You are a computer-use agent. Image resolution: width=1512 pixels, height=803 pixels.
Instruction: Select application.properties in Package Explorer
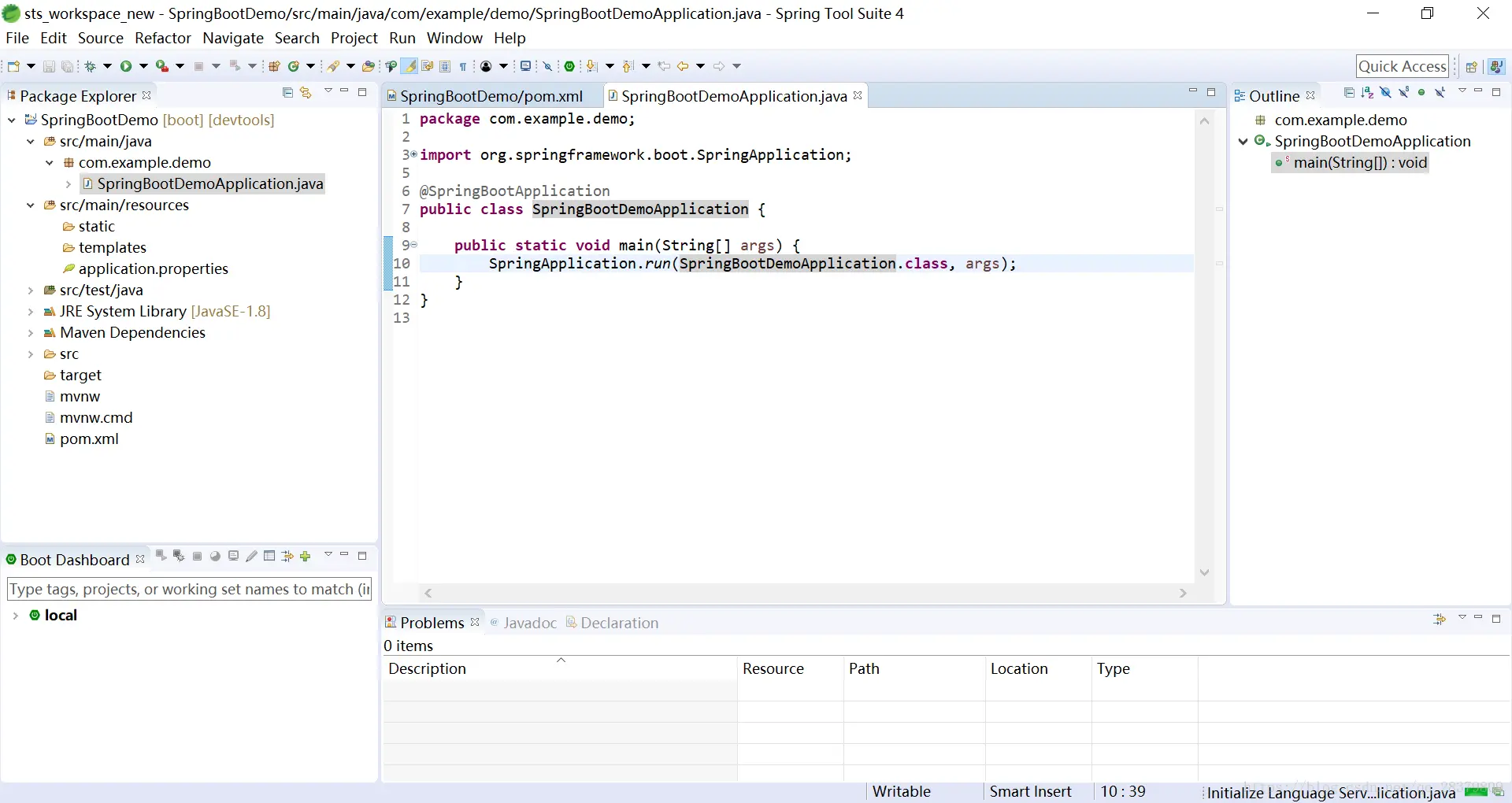(x=153, y=269)
